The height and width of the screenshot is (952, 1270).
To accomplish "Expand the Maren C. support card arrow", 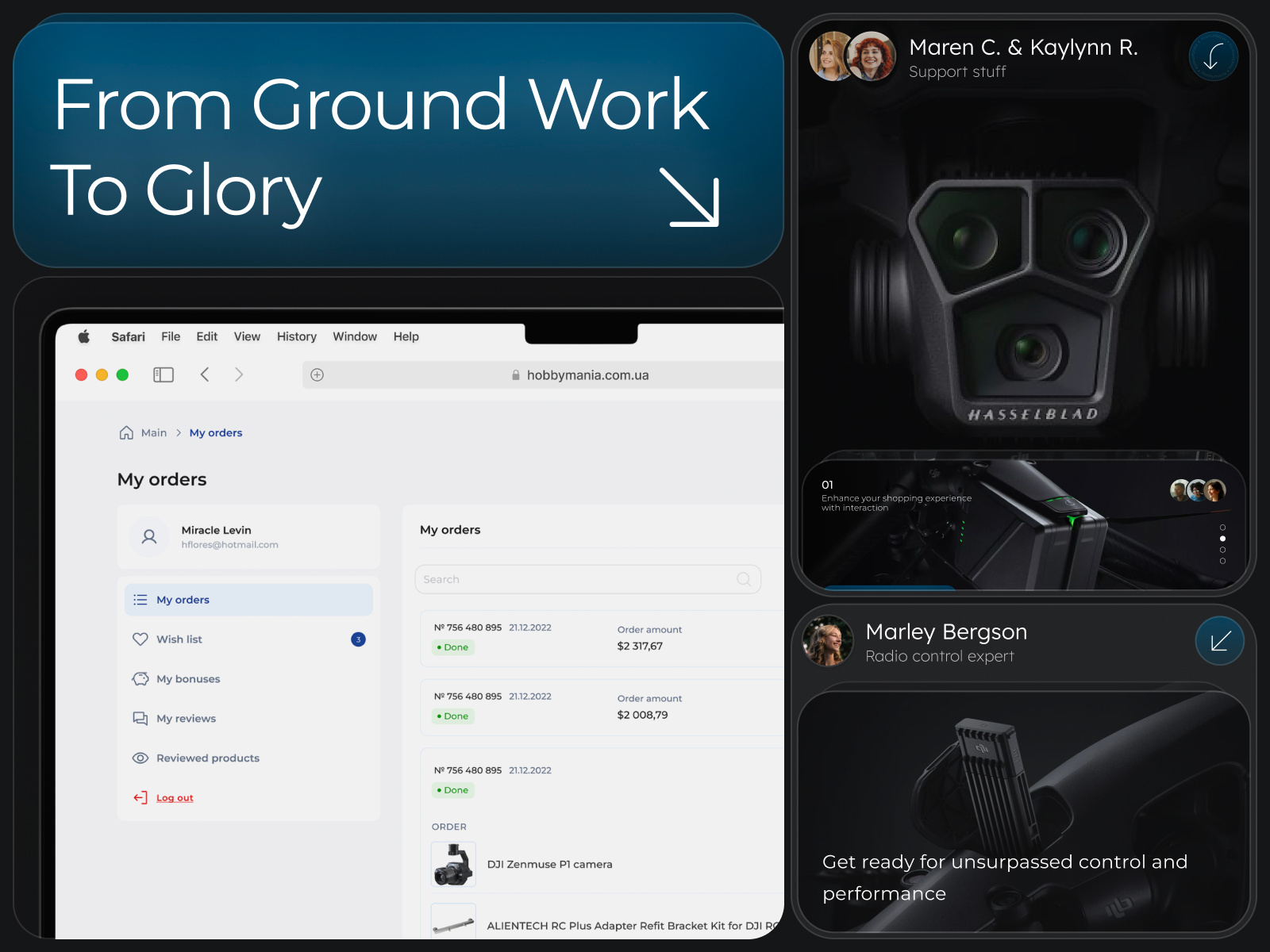I will (x=1213, y=56).
